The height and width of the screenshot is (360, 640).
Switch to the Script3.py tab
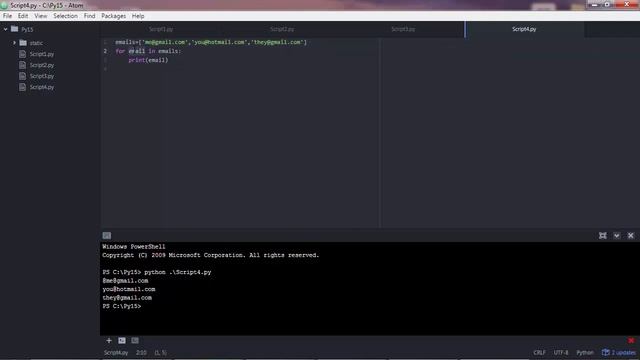coord(403,29)
